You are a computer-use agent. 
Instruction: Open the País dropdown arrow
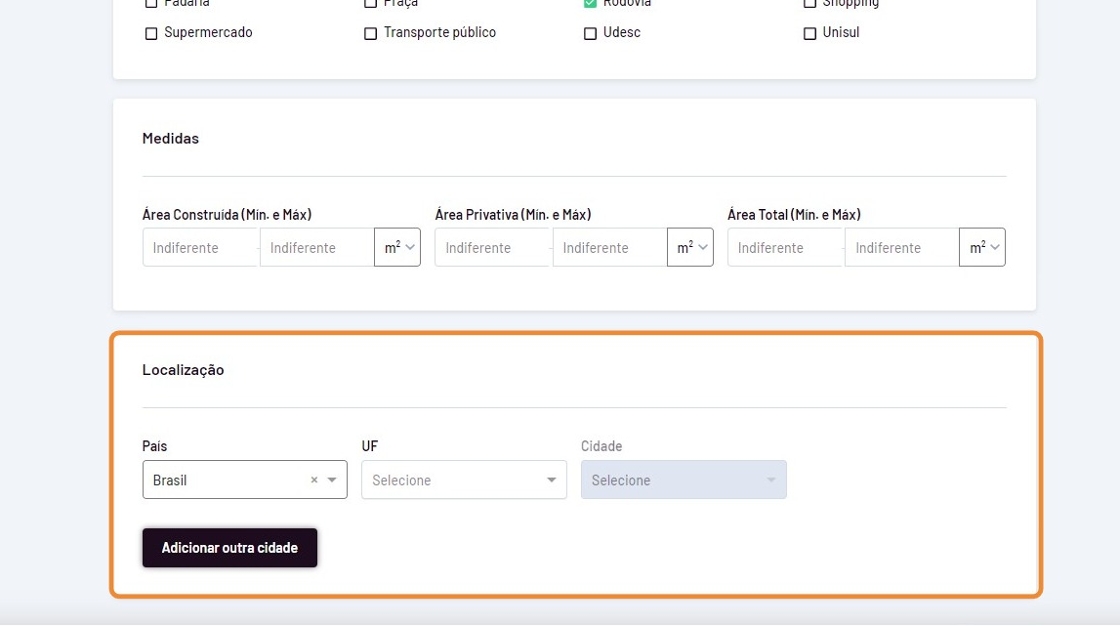point(332,480)
